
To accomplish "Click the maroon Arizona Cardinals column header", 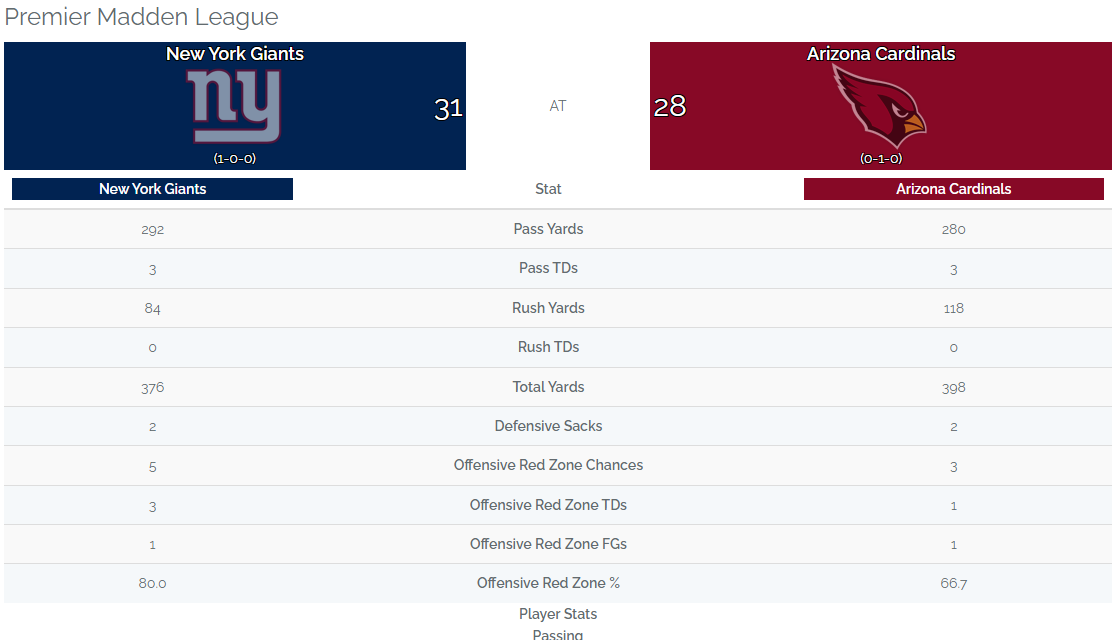I will tap(953, 189).
